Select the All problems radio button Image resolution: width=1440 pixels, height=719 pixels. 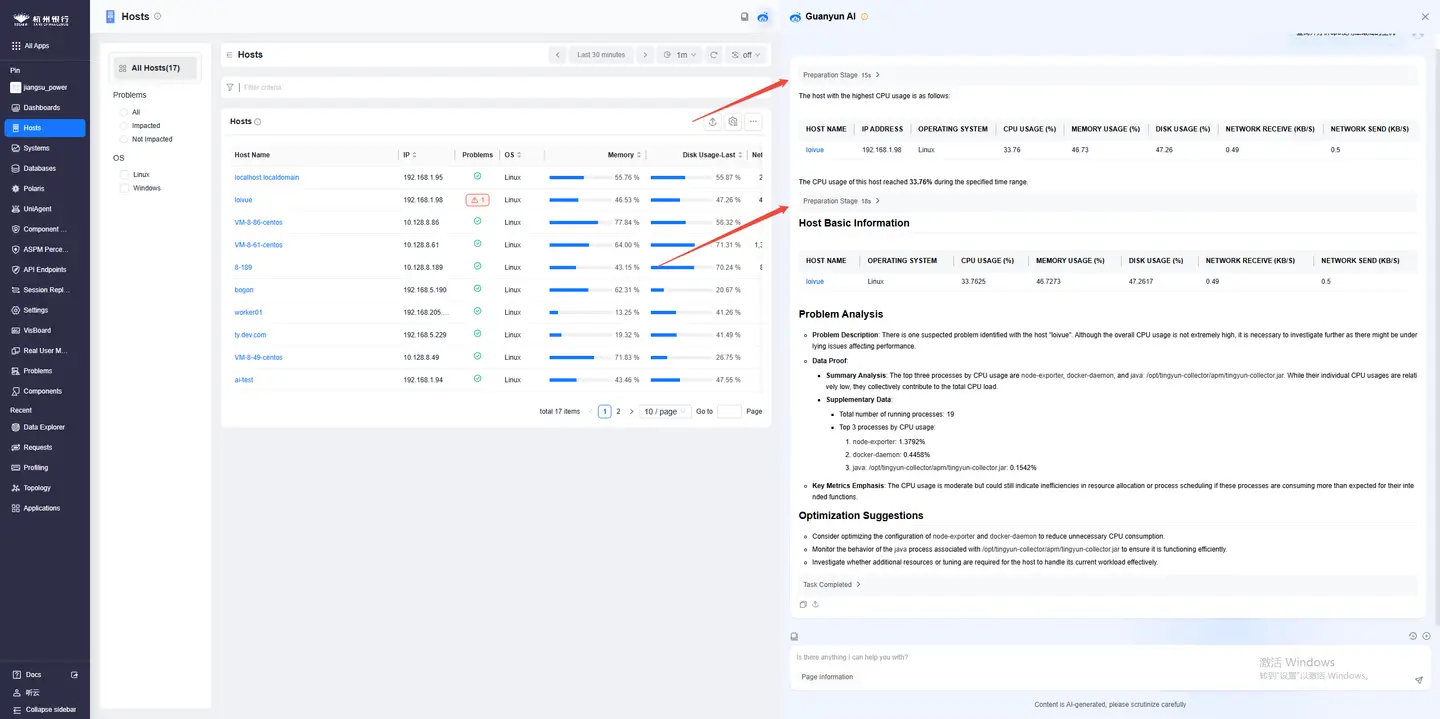(124, 112)
